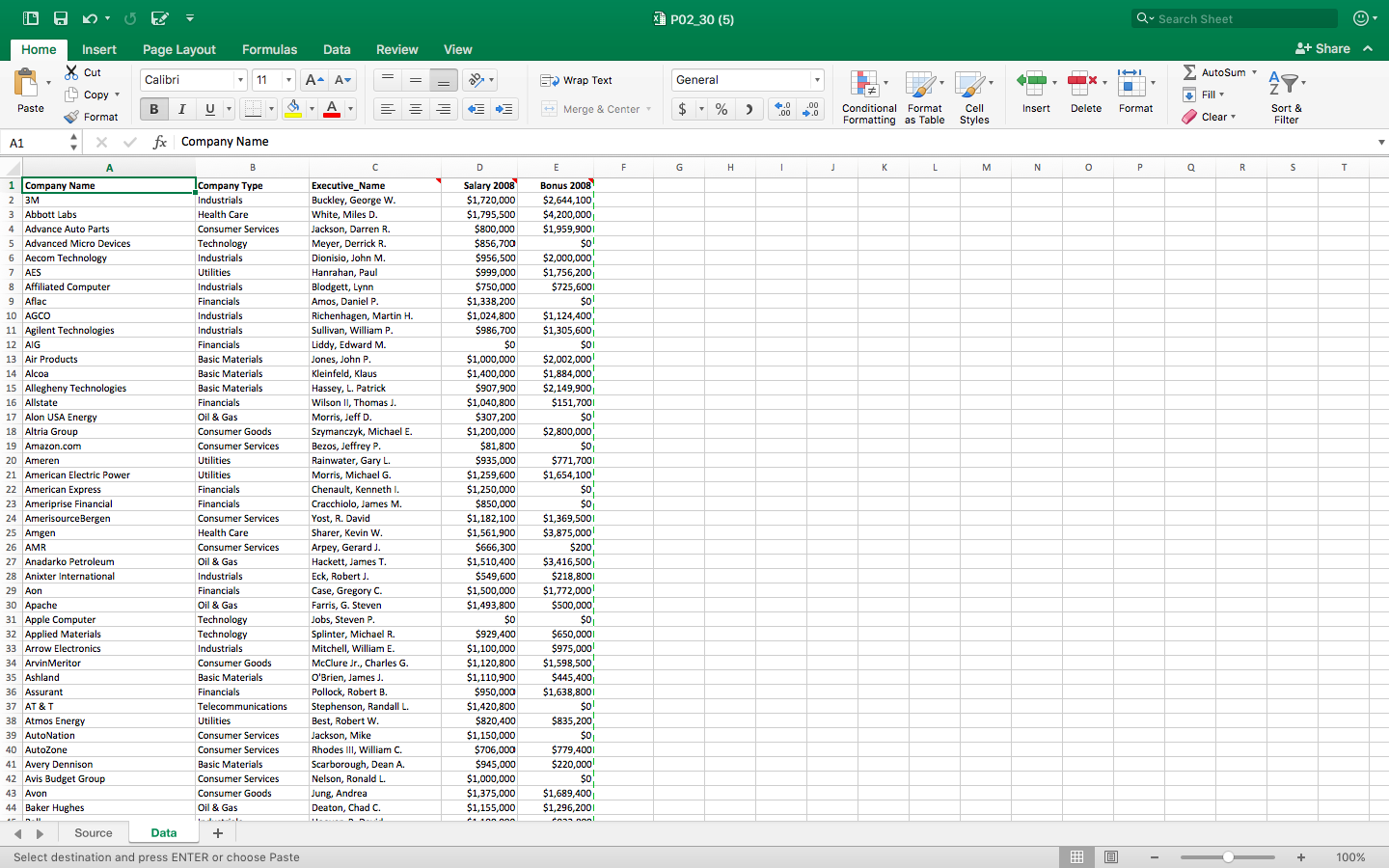Click the Orientation text angle icon
Viewport: 1389px width, 868px height.
[x=476, y=80]
